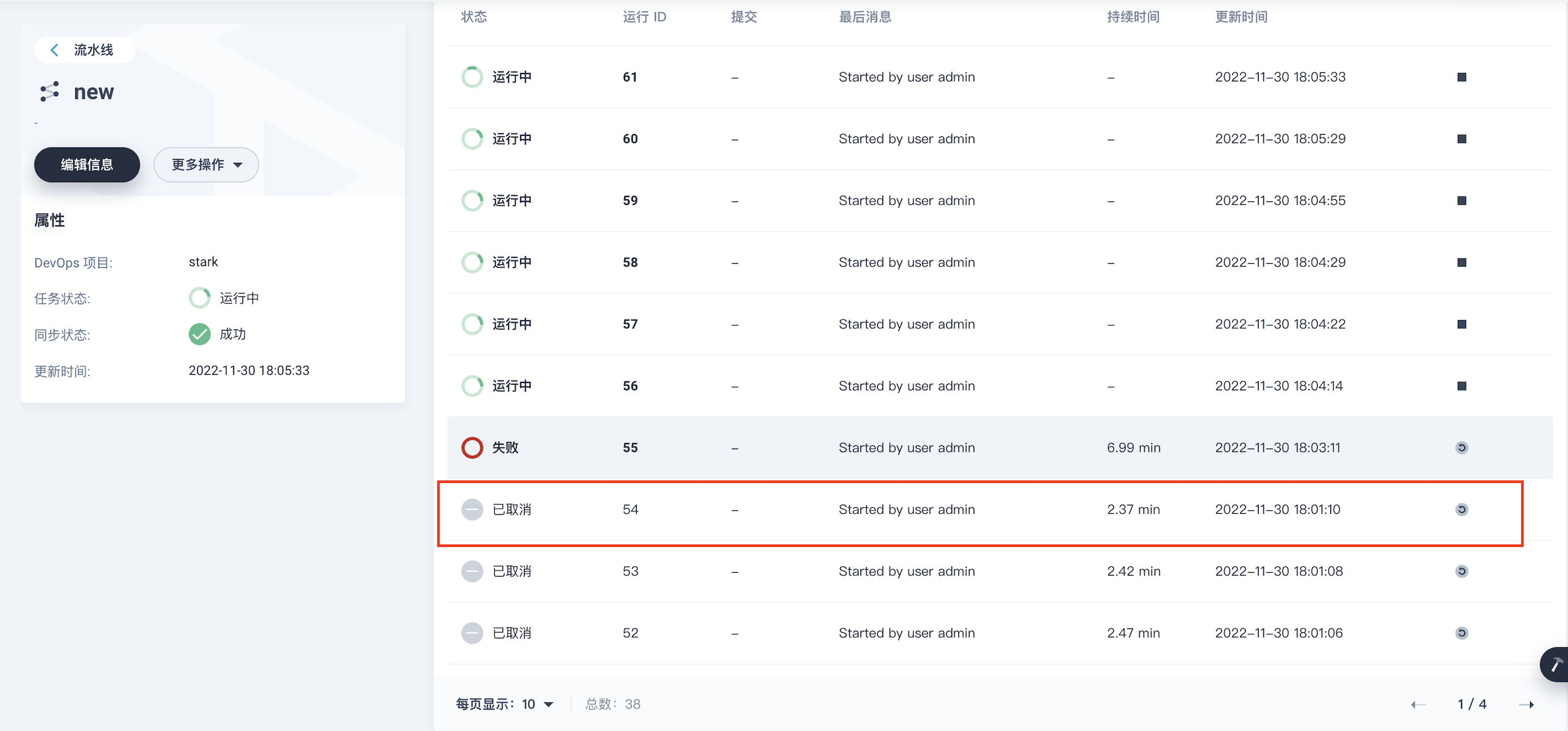Replay canceled run 52
Viewport: 1568px width, 731px height.
coord(1462,633)
